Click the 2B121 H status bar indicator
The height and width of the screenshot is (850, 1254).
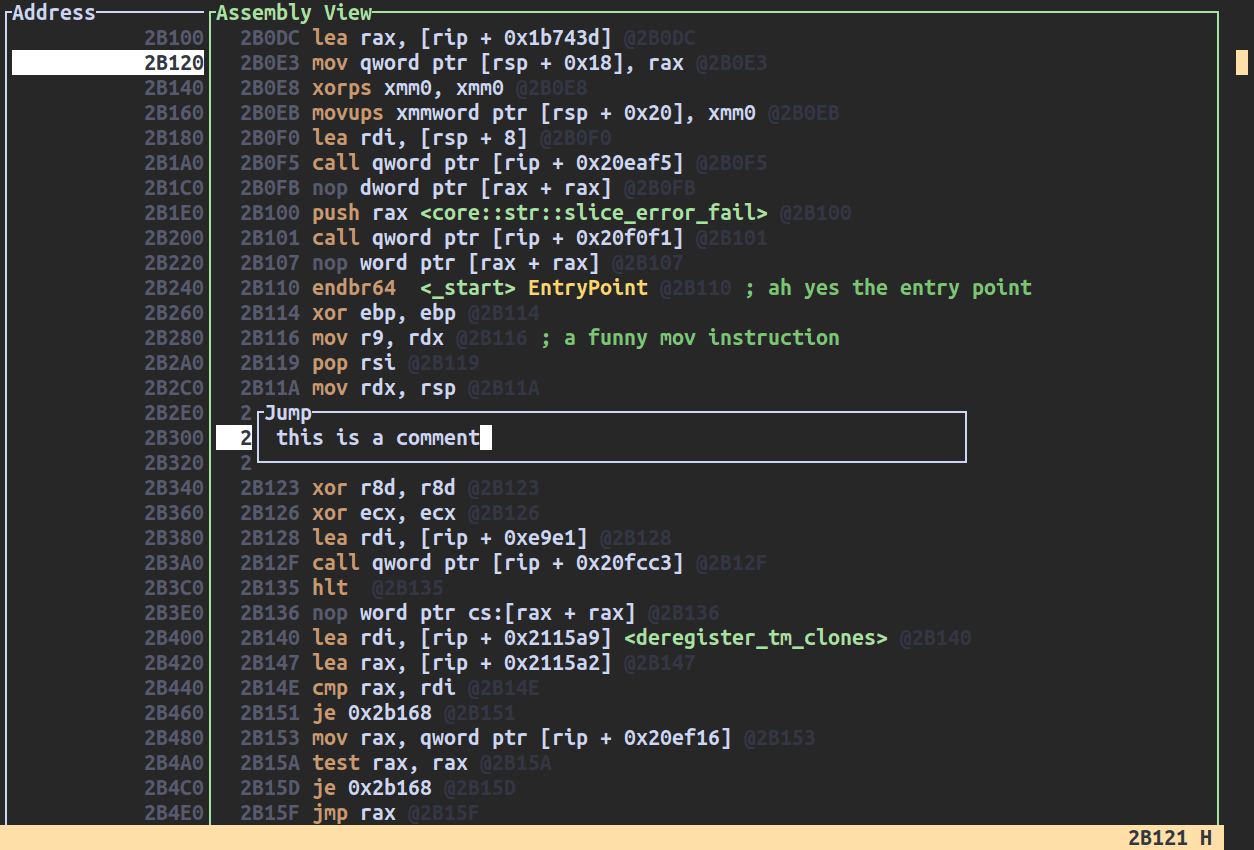[1169, 838]
